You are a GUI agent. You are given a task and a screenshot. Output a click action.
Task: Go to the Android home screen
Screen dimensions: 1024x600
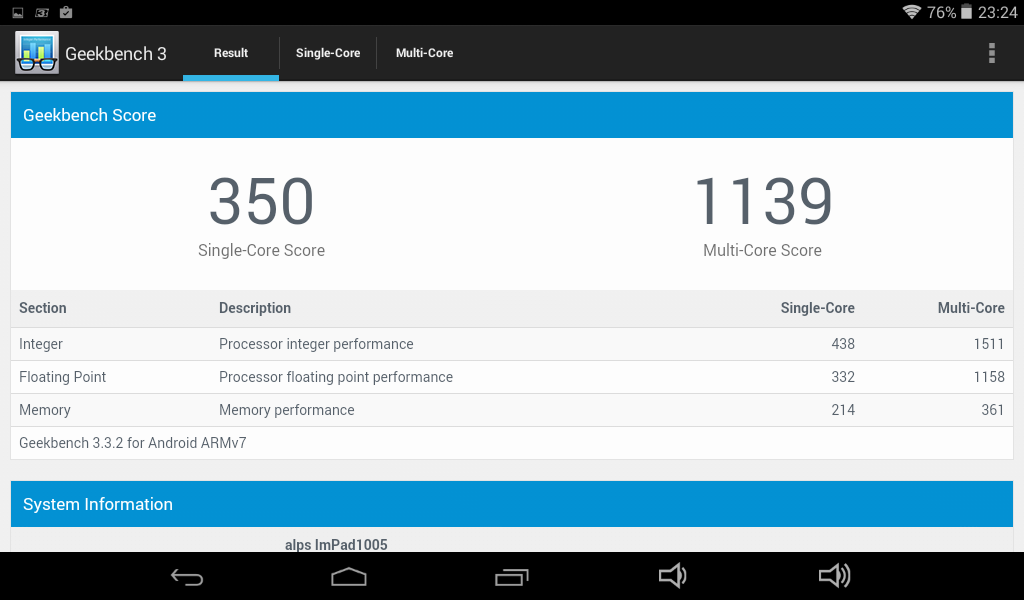[349, 576]
